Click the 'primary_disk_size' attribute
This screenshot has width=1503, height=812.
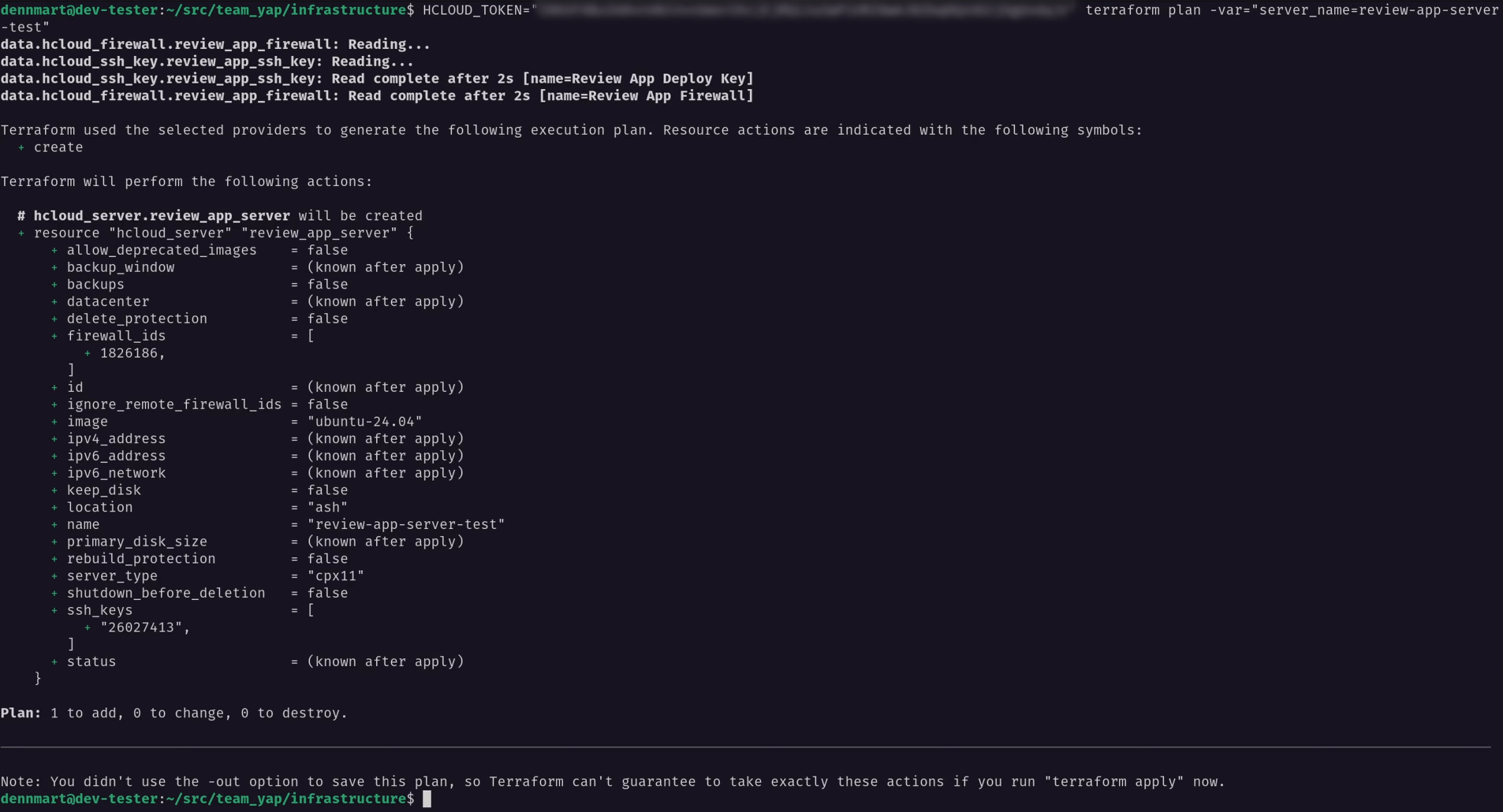pyautogui.click(x=137, y=542)
